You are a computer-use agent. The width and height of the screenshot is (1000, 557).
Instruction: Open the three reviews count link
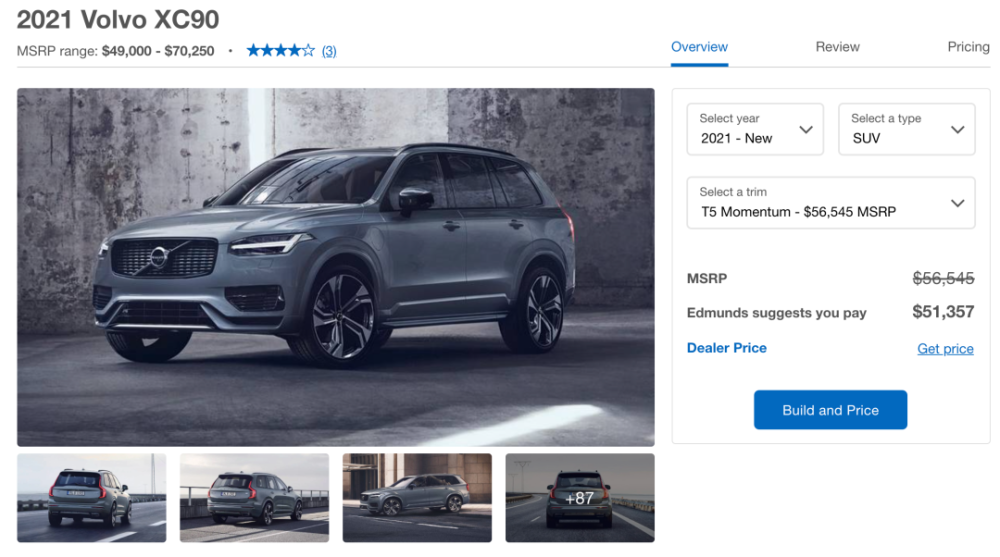[x=329, y=51]
